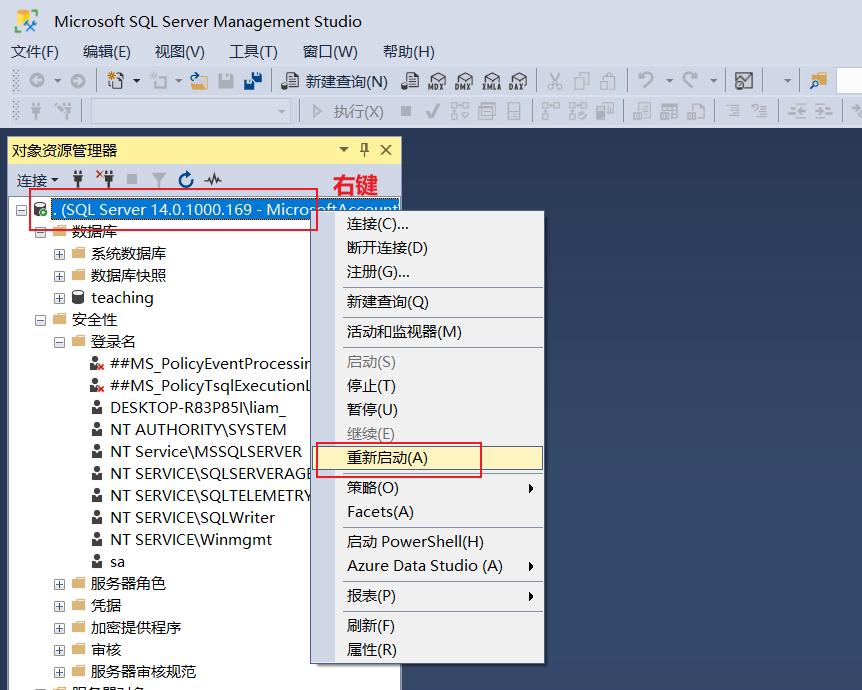The width and height of the screenshot is (862, 690).
Task: Click the Database Engine Query icon
Action: pyautogui.click(x=410, y=81)
